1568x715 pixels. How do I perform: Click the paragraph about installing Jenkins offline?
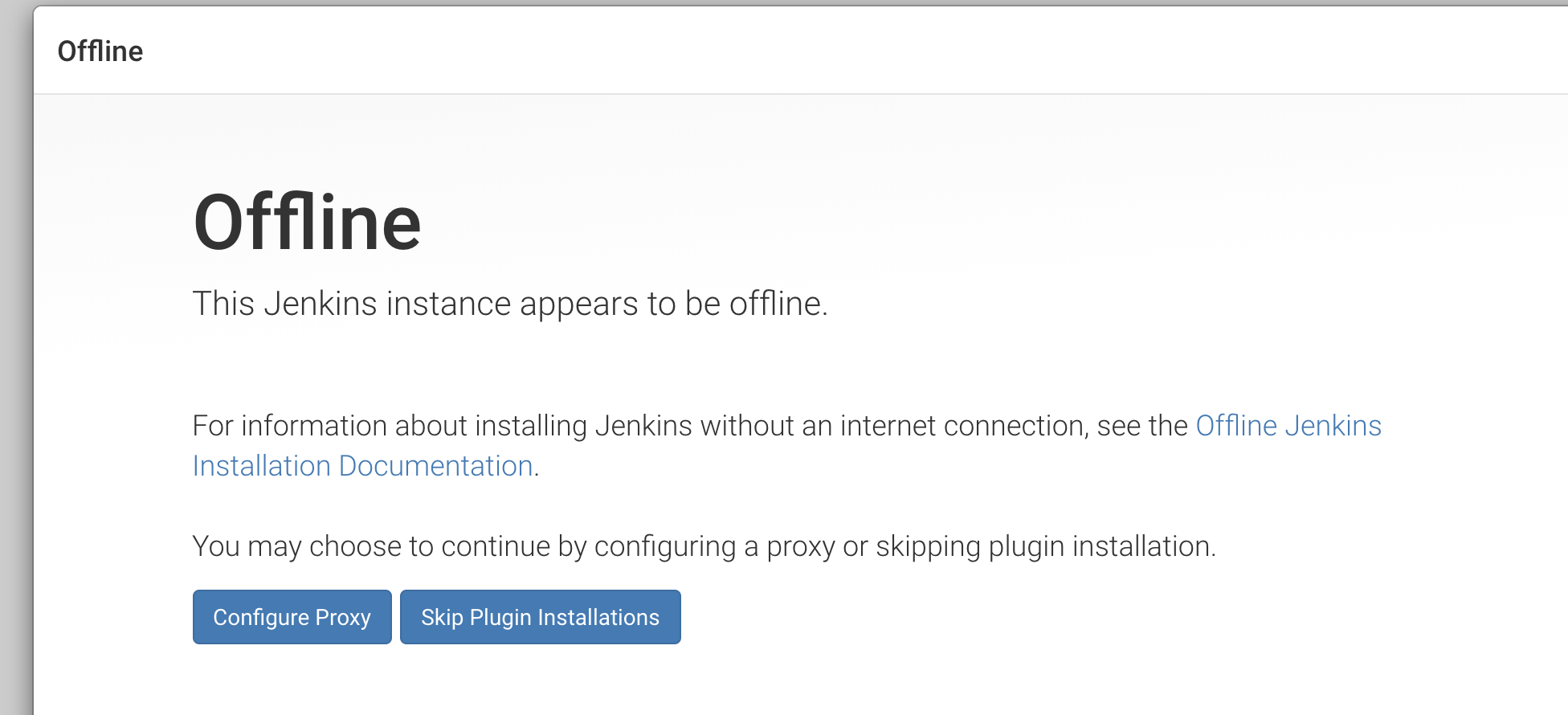click(691, 426)
